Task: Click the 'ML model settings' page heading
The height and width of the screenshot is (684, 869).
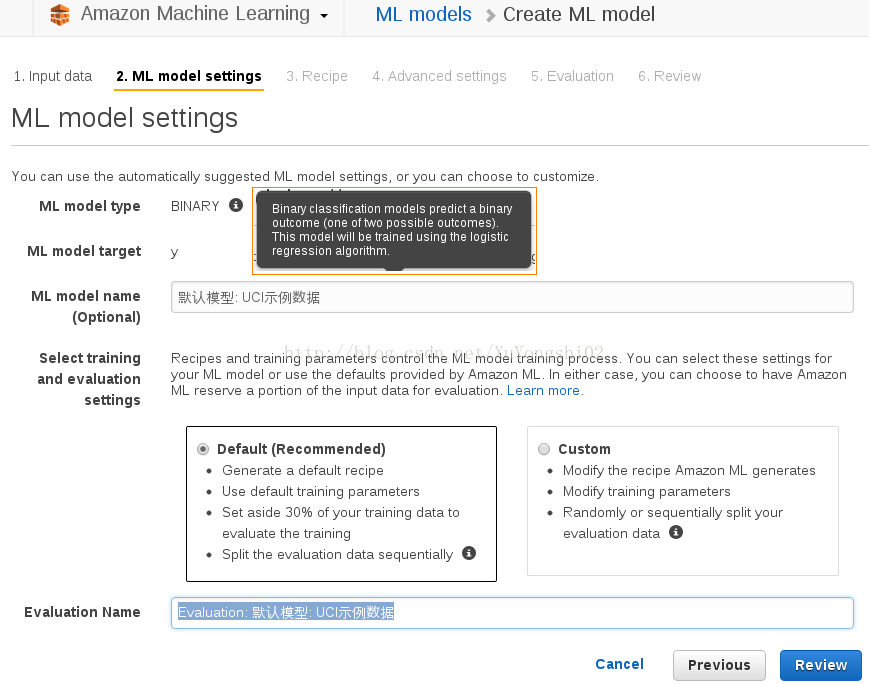Action: [125, 118]
